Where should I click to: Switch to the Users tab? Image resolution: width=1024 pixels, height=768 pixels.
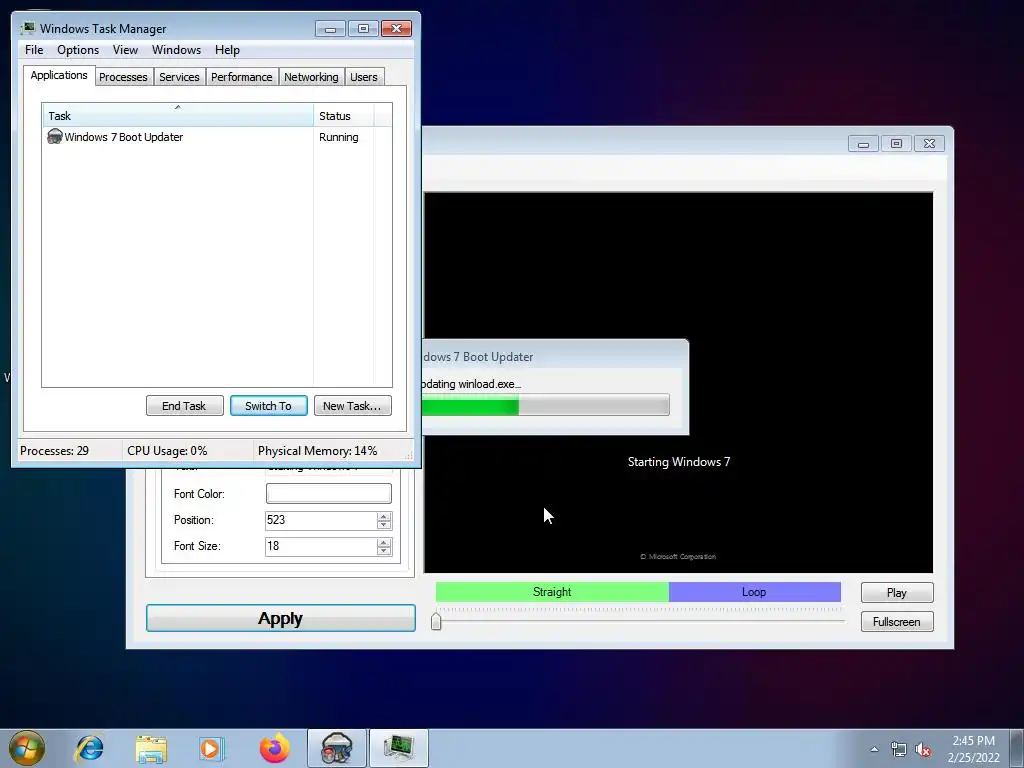[x=364, y=77]
